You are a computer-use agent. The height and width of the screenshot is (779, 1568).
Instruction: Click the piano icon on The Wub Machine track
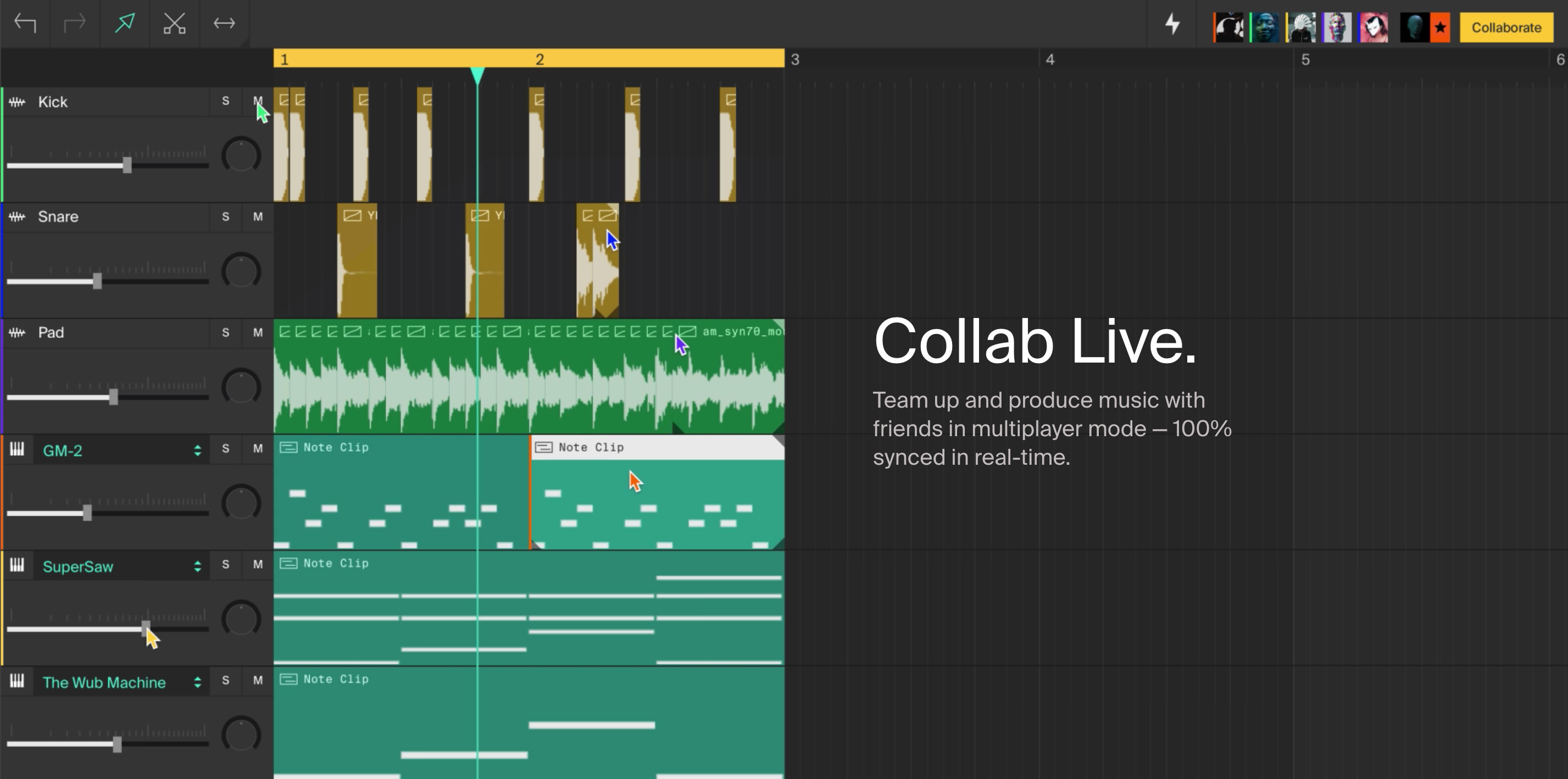pyautogui.click(x=17, y=681)
